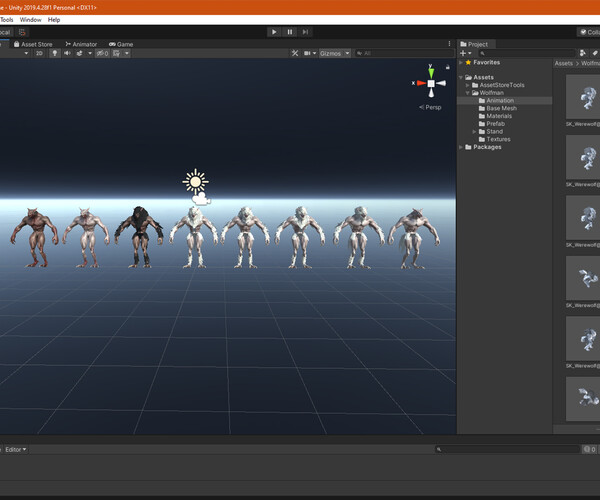Advance one frame with the Step button
The height and width of the screenshot is (500, 600).
pos(305,32)
